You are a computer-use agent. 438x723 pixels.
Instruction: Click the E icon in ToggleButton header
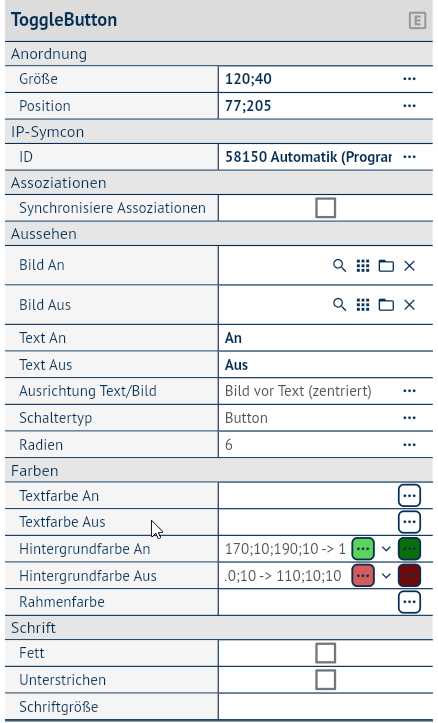417,21
